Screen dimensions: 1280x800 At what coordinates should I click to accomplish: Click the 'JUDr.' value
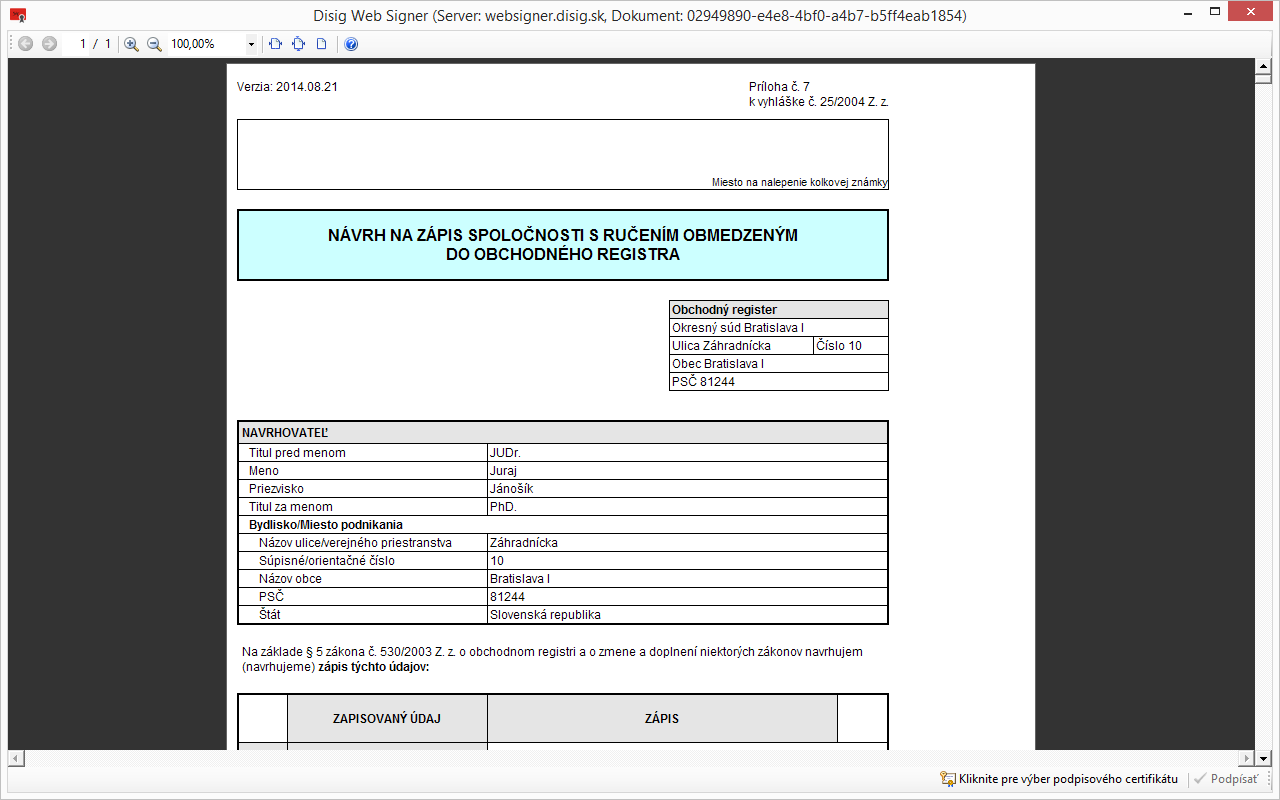coord(505,453)
